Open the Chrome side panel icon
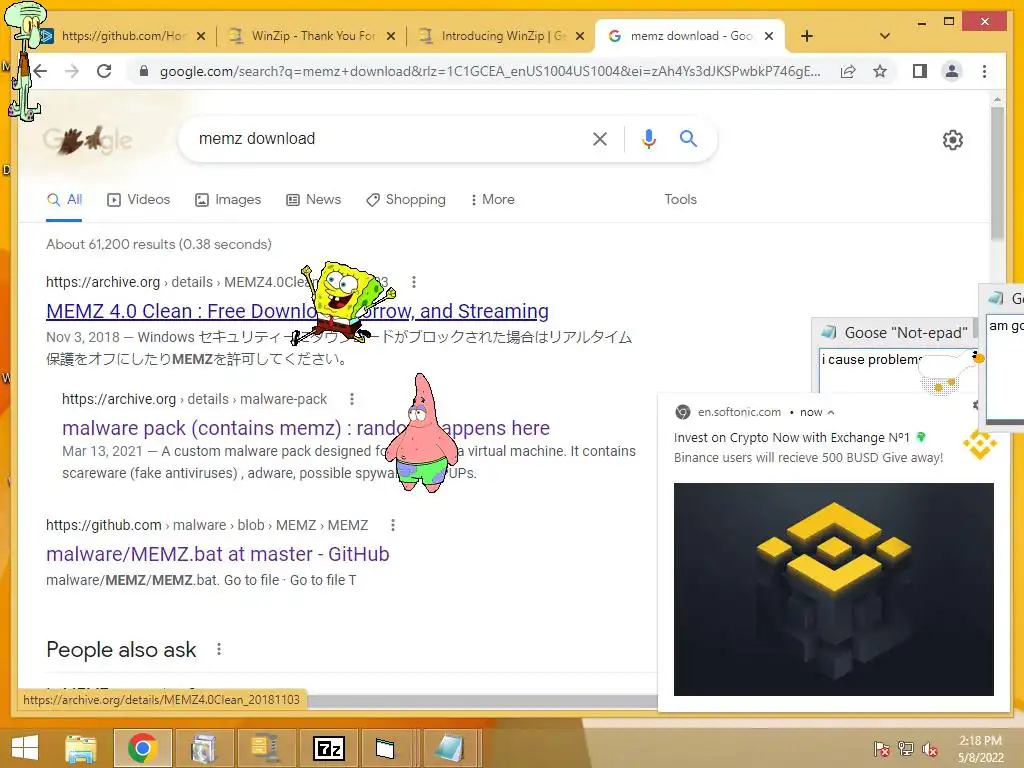This screenshot has width=1024, height=768. (x=920, y=71)
